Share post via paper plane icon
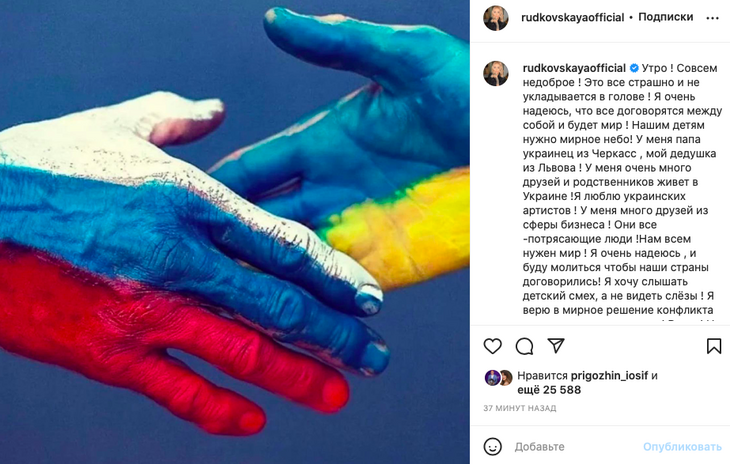The height and width of the screenshot is (464, 730). click(556, 345)
